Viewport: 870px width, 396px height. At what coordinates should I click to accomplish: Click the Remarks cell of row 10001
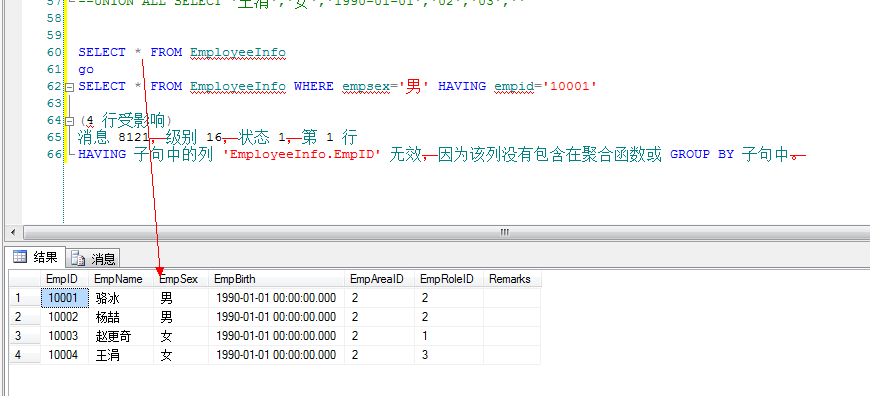click(x=512, y=298)
